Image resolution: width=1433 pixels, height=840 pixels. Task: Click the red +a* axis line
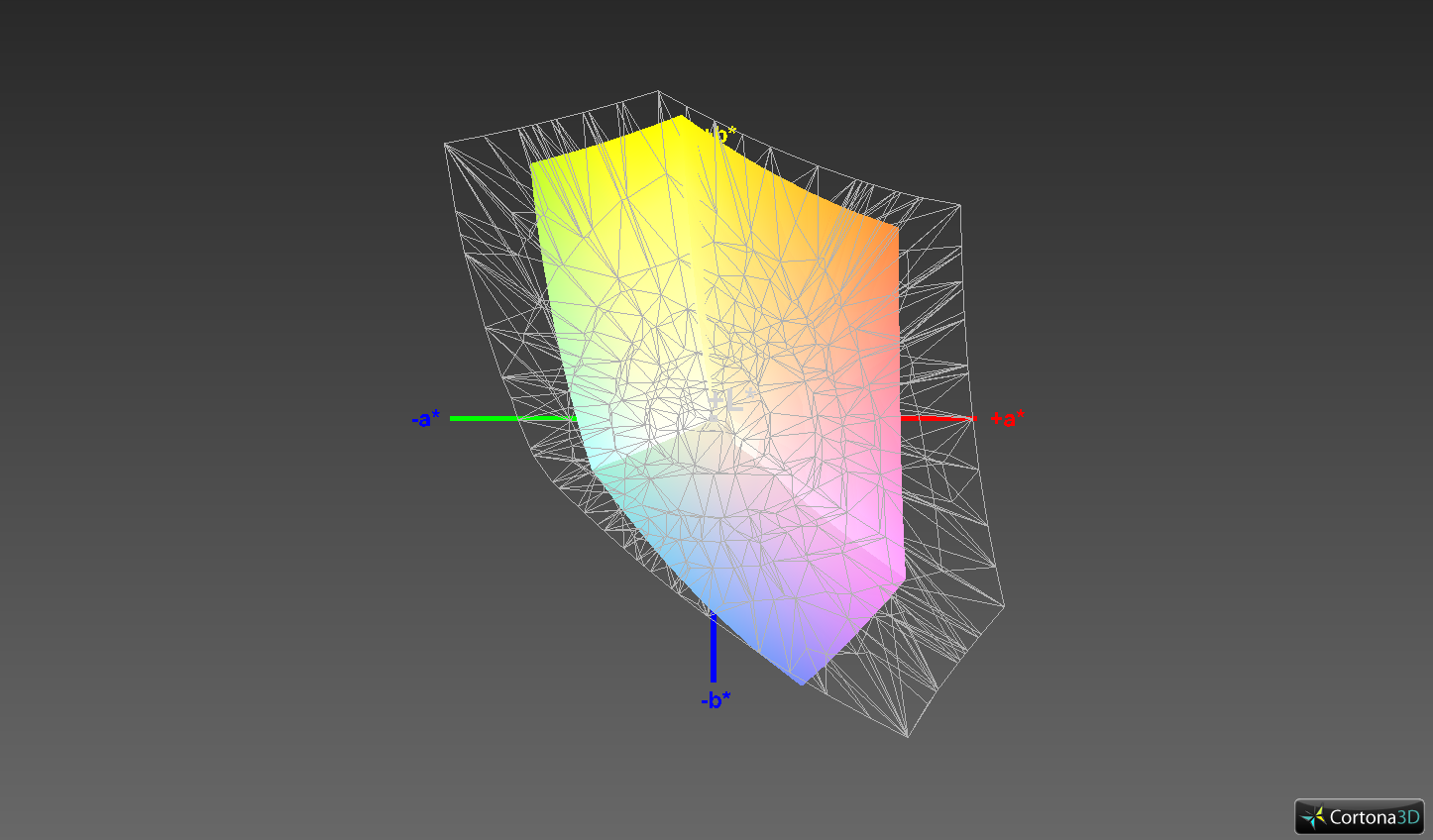point(937,418)
